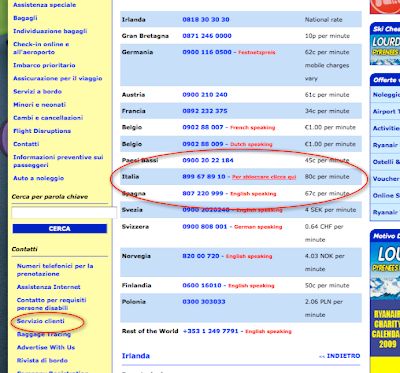The width and height of the screenshot is (400, 373).
Task: Click Norvegia number 820 00 720
Action: point(201,256)
